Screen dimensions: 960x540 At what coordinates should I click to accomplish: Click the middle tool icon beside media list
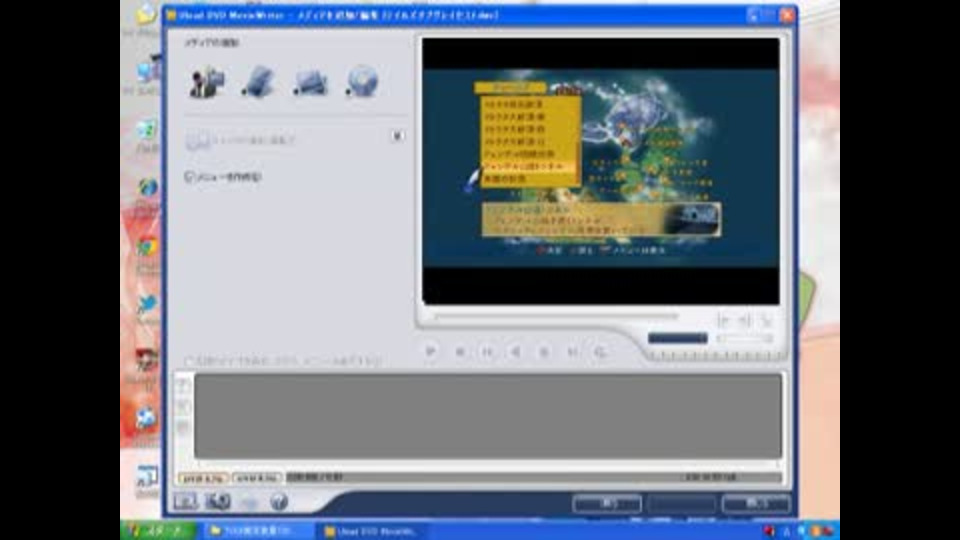(x=183, y=407)
